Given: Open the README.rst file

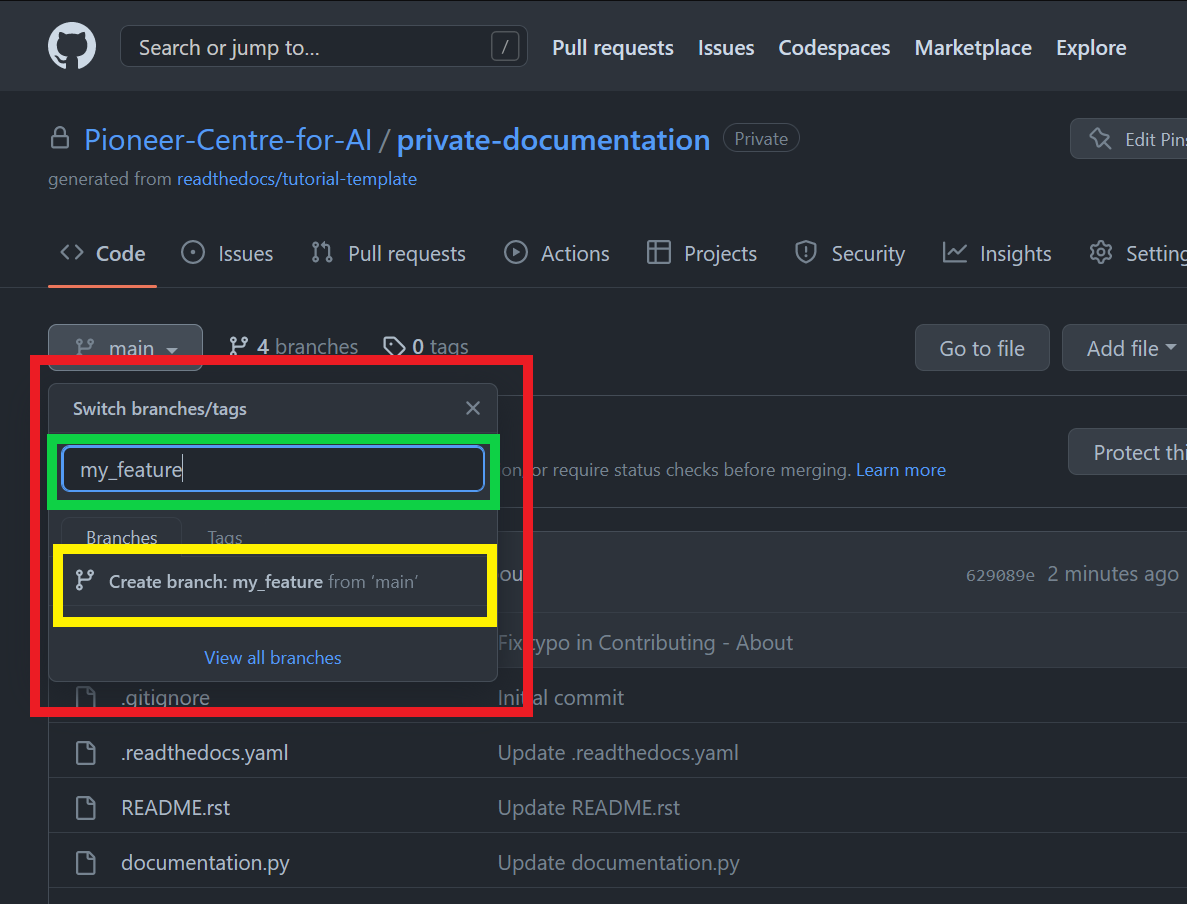Looking at the screenshot, I should coord(176,808).
